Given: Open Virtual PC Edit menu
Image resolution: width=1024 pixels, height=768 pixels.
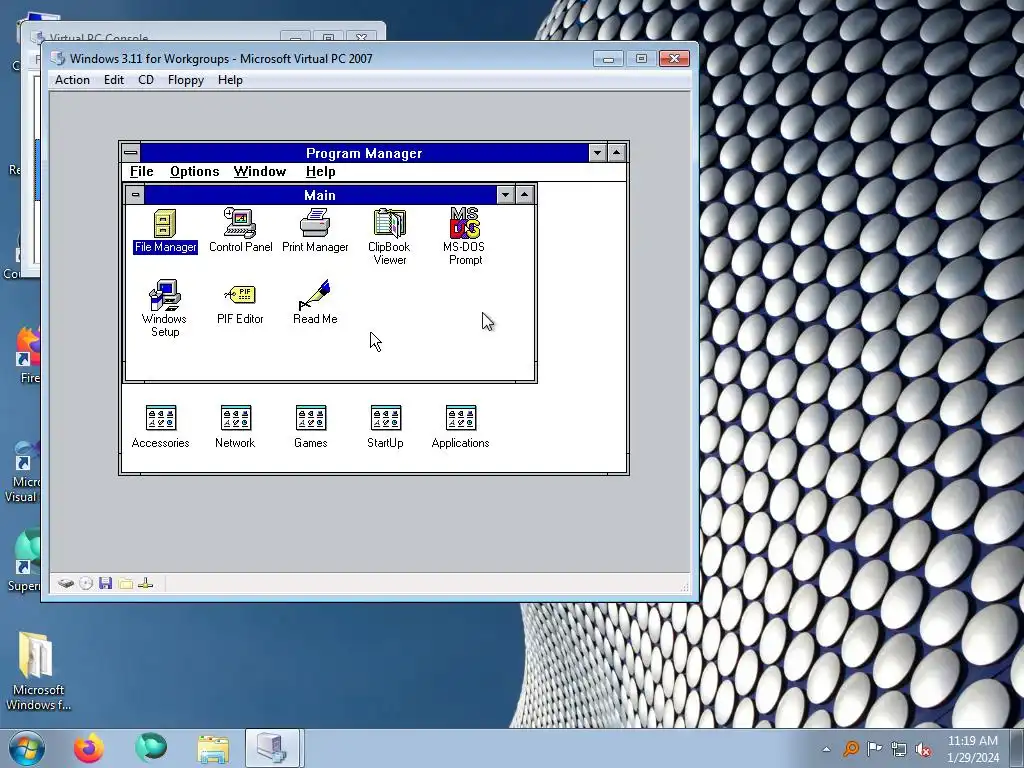Looking at the screenshot, I should pos(114,80).
